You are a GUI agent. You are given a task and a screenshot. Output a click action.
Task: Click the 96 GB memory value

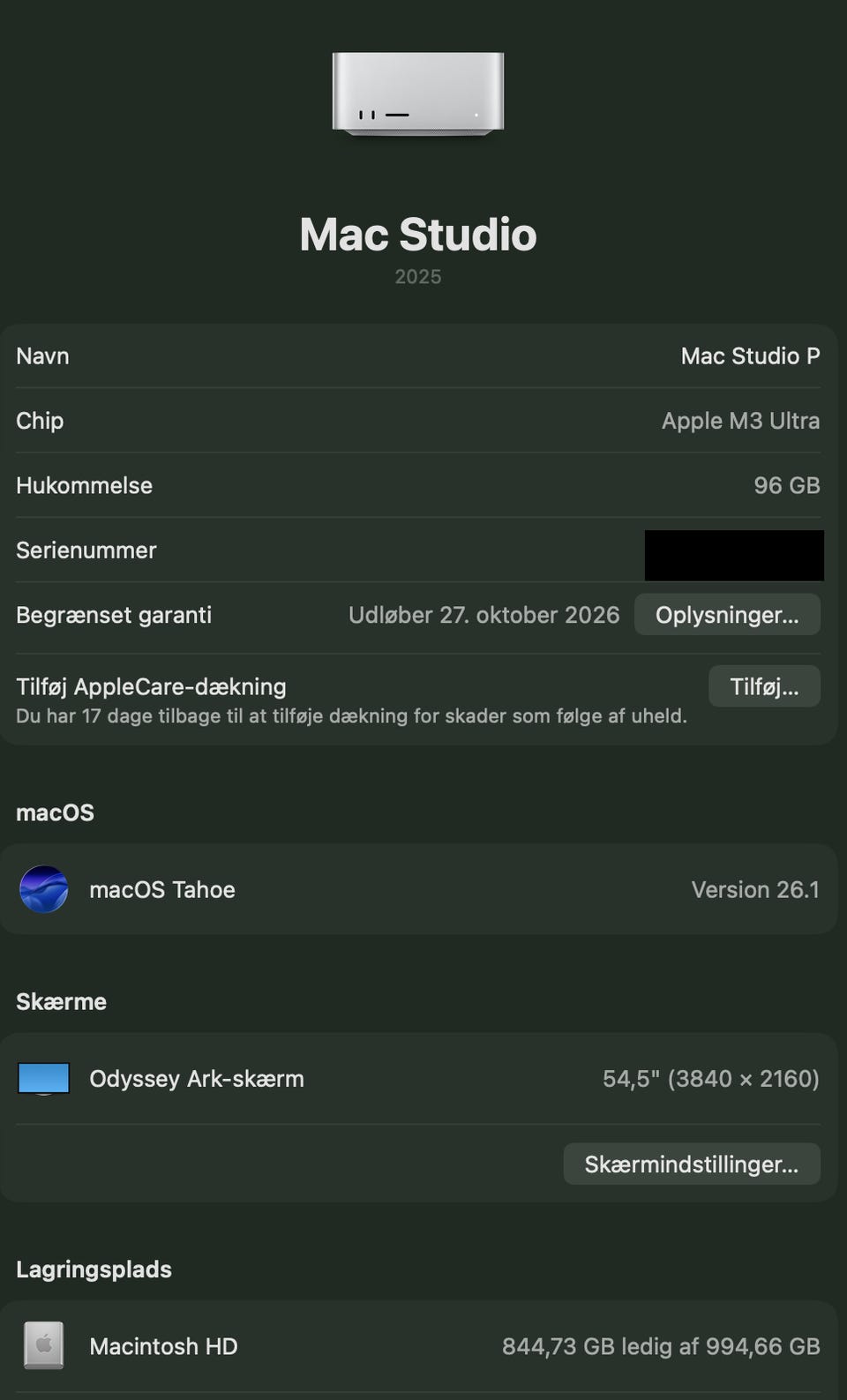[787, 485]
